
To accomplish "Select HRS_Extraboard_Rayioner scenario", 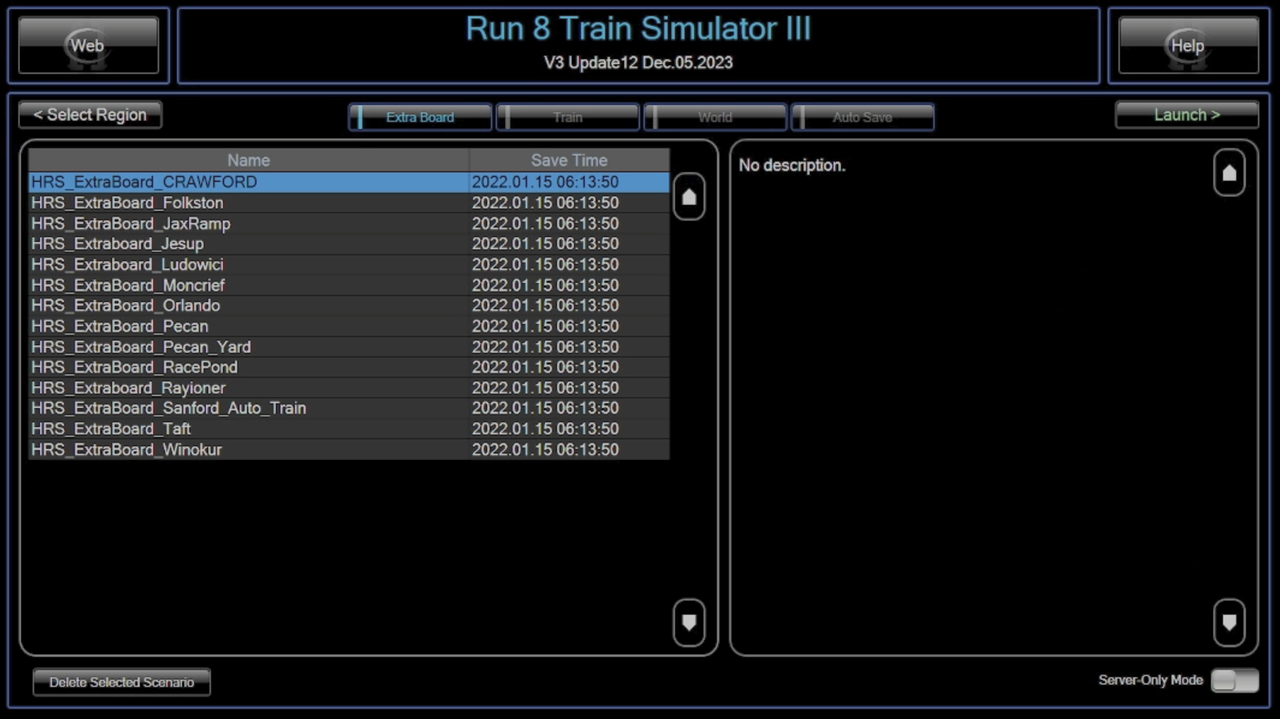I will point(349,388).
